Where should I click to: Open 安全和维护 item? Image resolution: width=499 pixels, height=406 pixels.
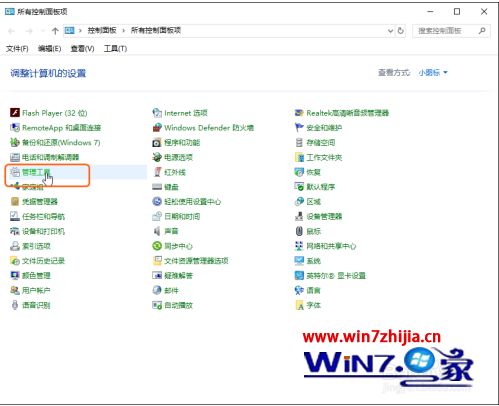[318, 128]
